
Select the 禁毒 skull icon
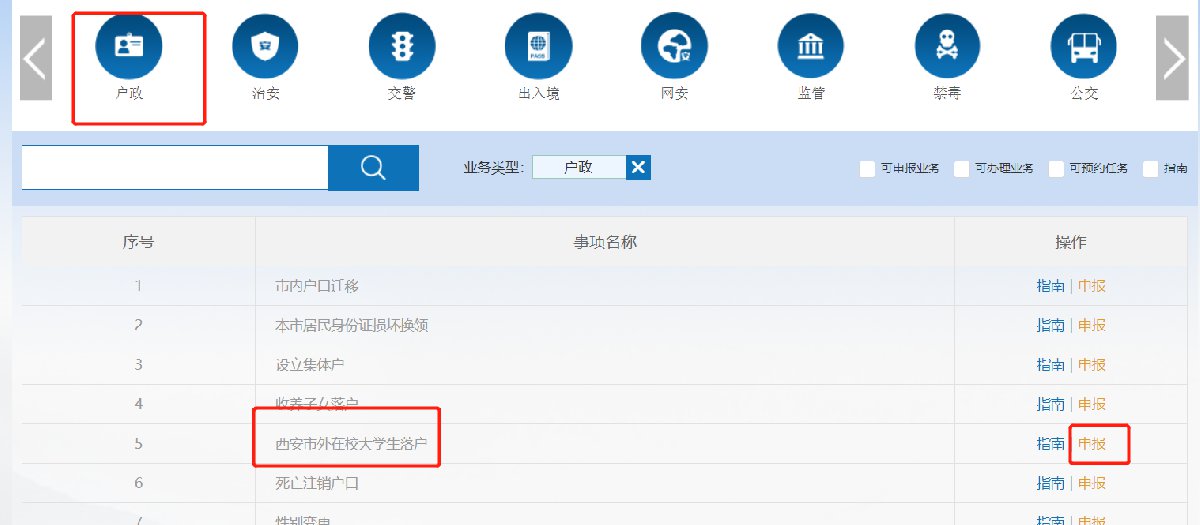[947, 47]
